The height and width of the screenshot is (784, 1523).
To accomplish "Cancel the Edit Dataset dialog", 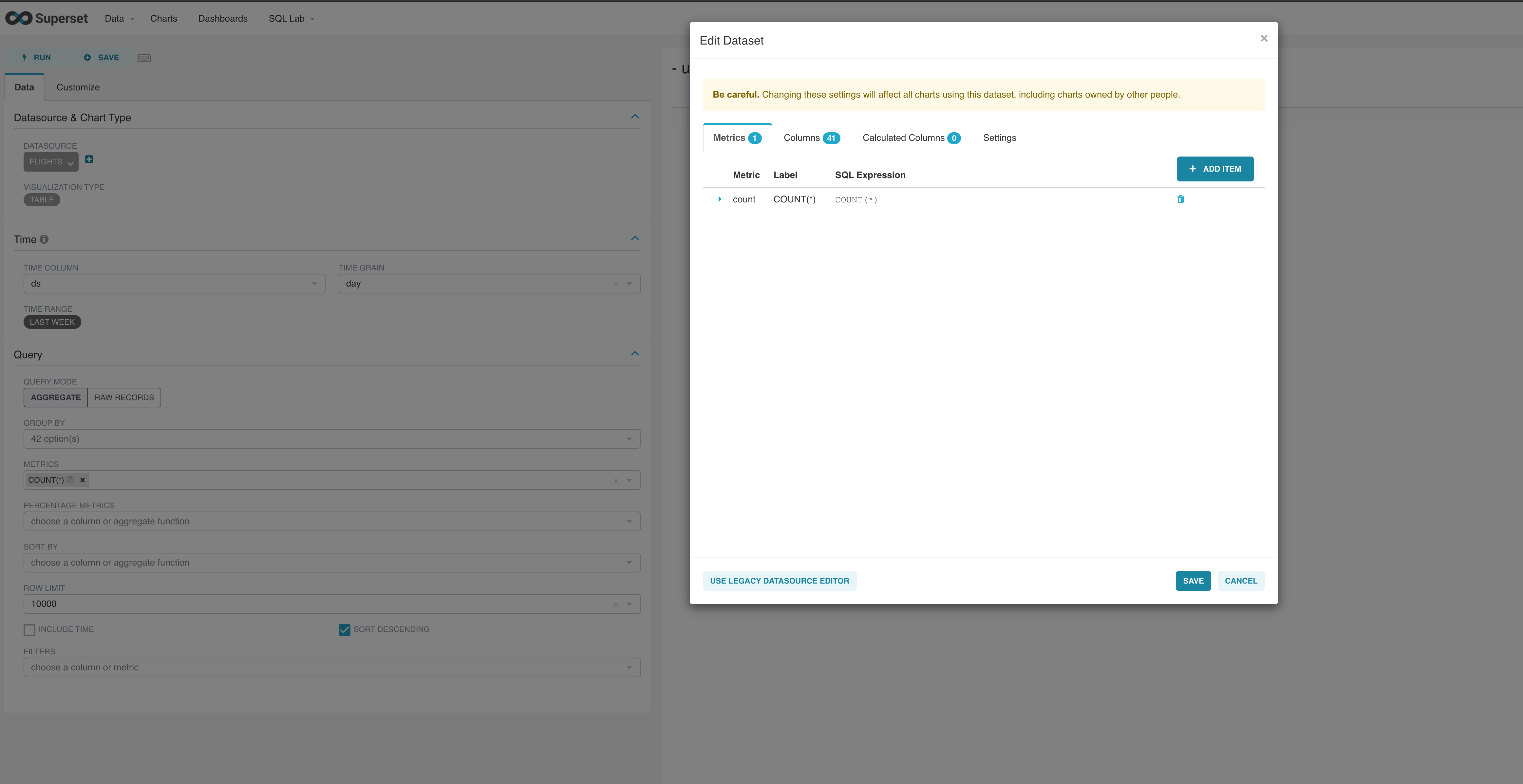I will click(1241, 581).
